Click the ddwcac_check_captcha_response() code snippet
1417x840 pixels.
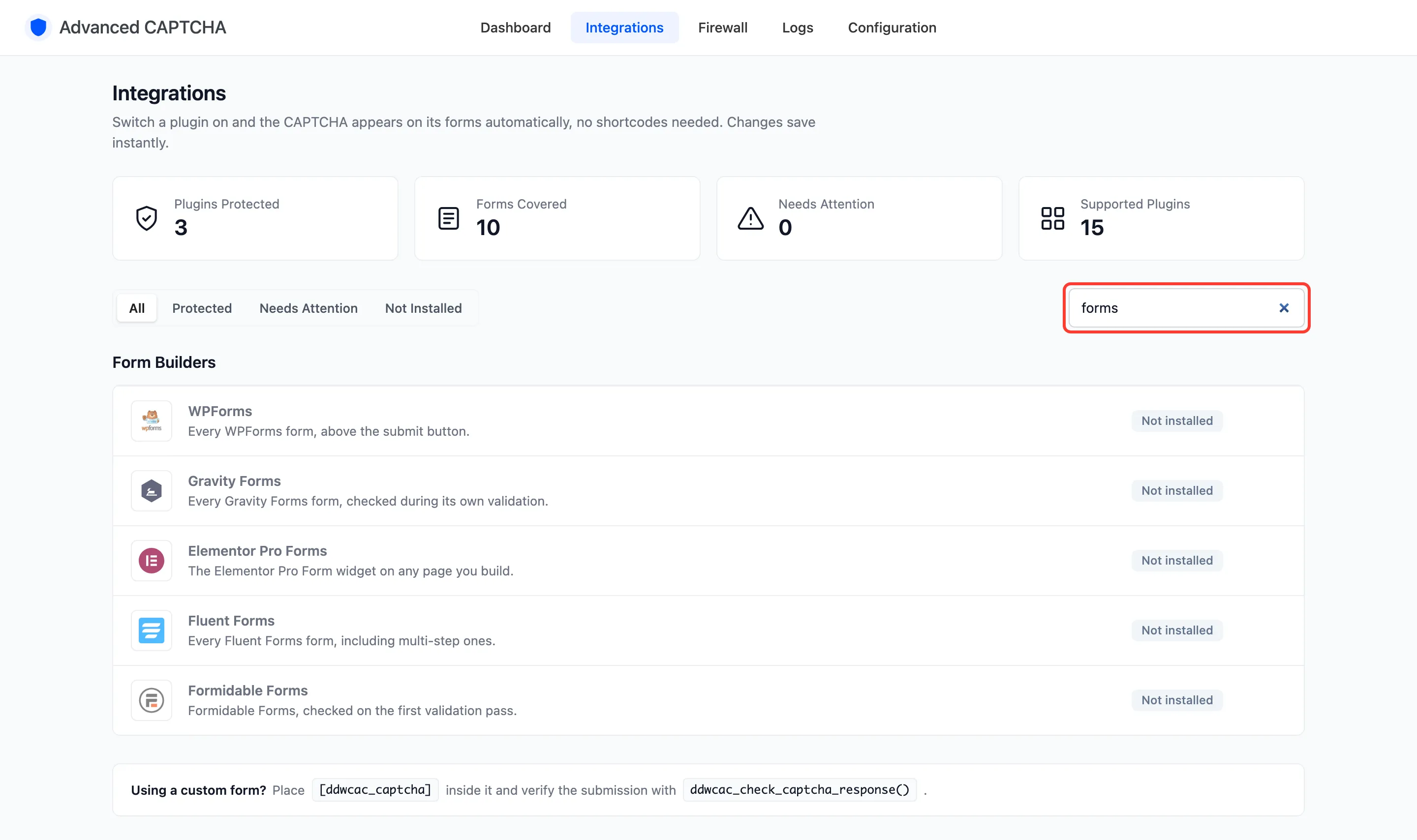coord(799,790)
